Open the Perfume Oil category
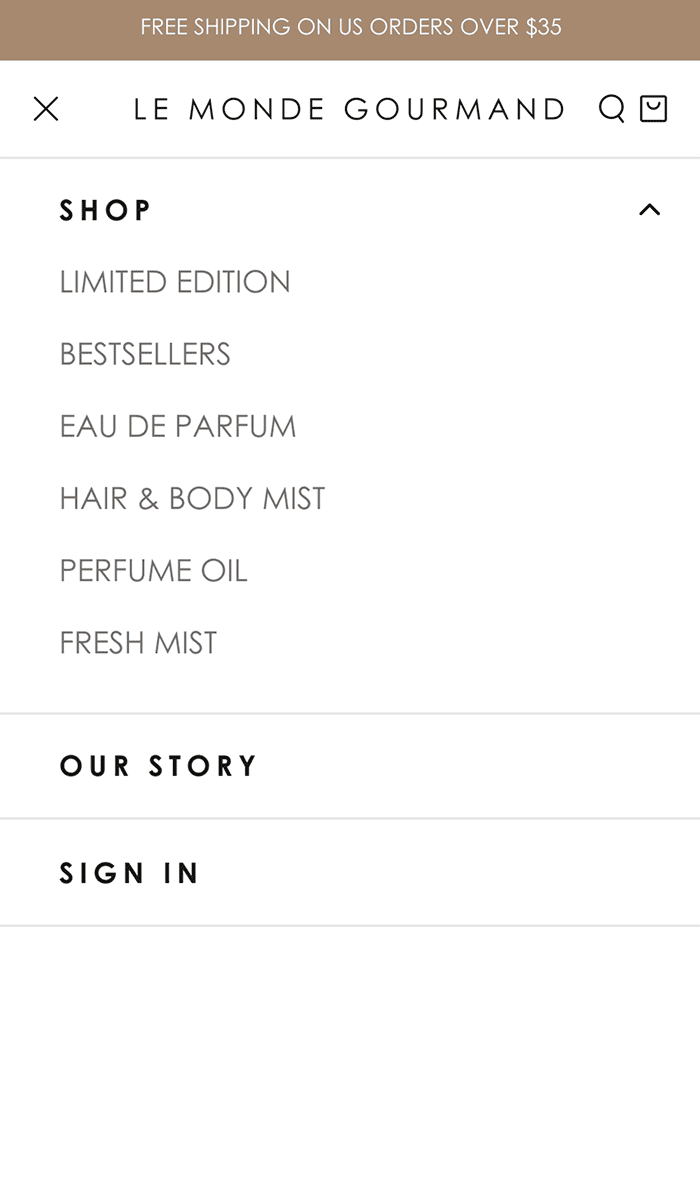700x1200 pixels. [153, 570]
